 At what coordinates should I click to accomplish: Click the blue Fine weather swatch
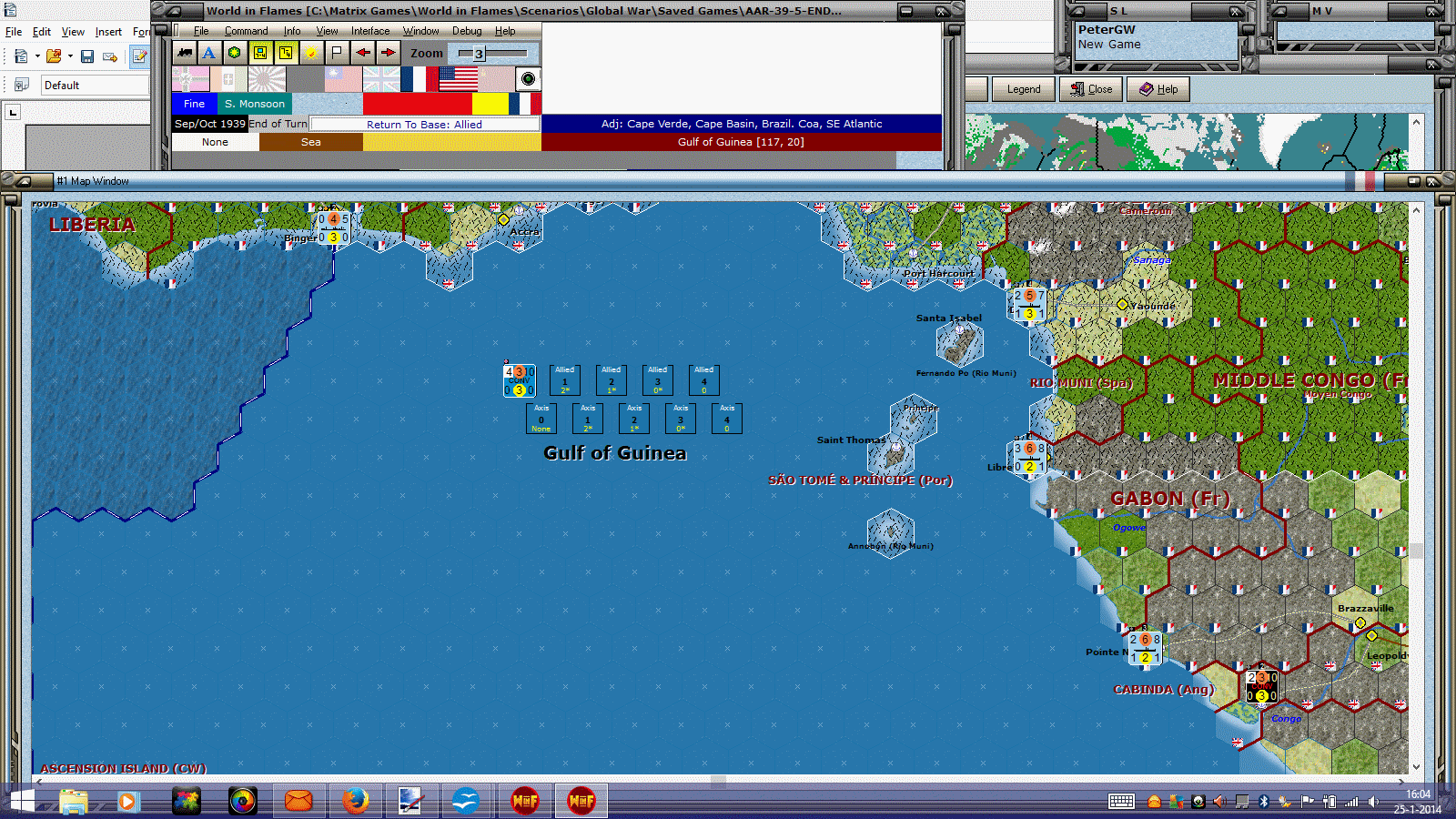click(x=194, y=104)
